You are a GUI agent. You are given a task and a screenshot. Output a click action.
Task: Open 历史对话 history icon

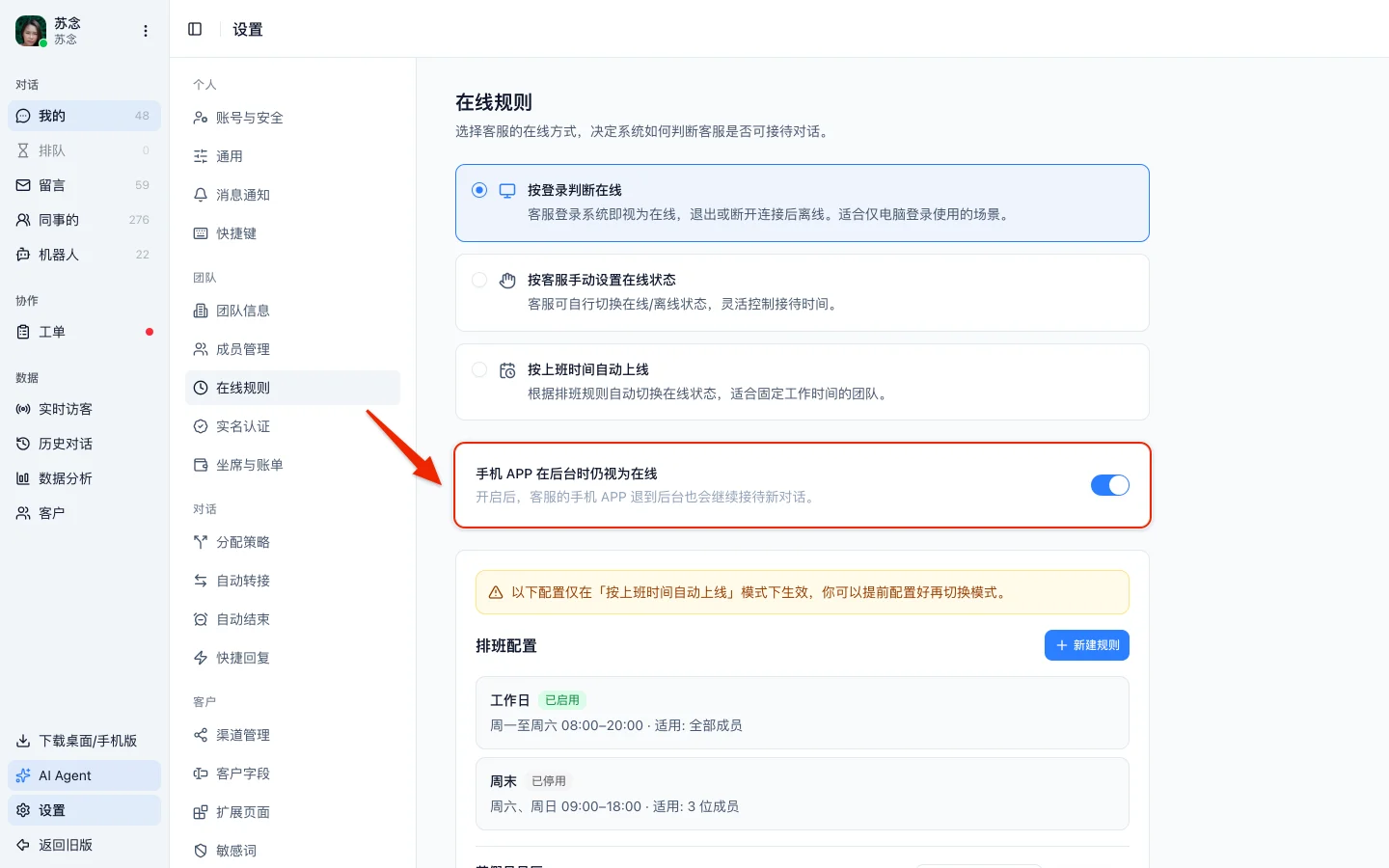[x=23, y=444]
